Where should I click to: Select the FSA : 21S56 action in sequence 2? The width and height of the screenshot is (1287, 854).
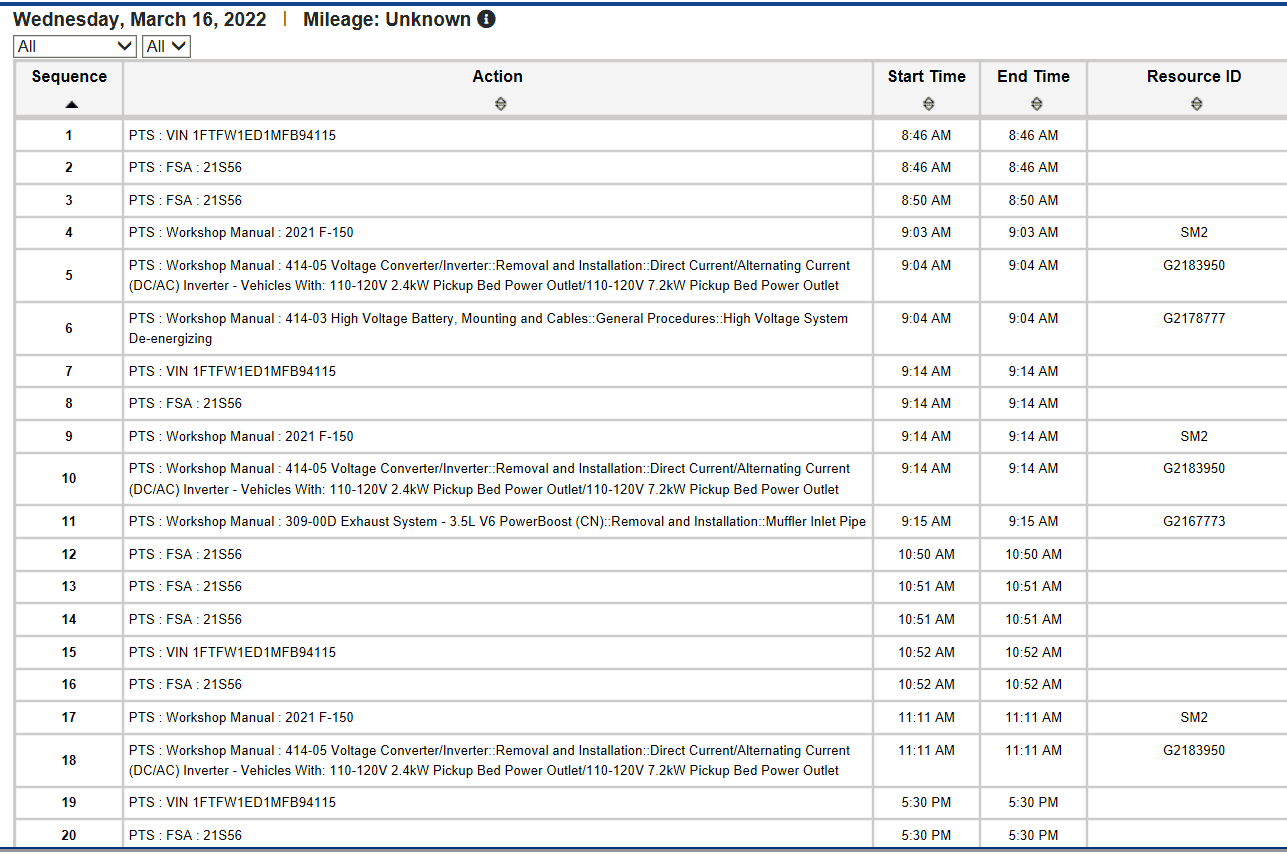(185, 167)
